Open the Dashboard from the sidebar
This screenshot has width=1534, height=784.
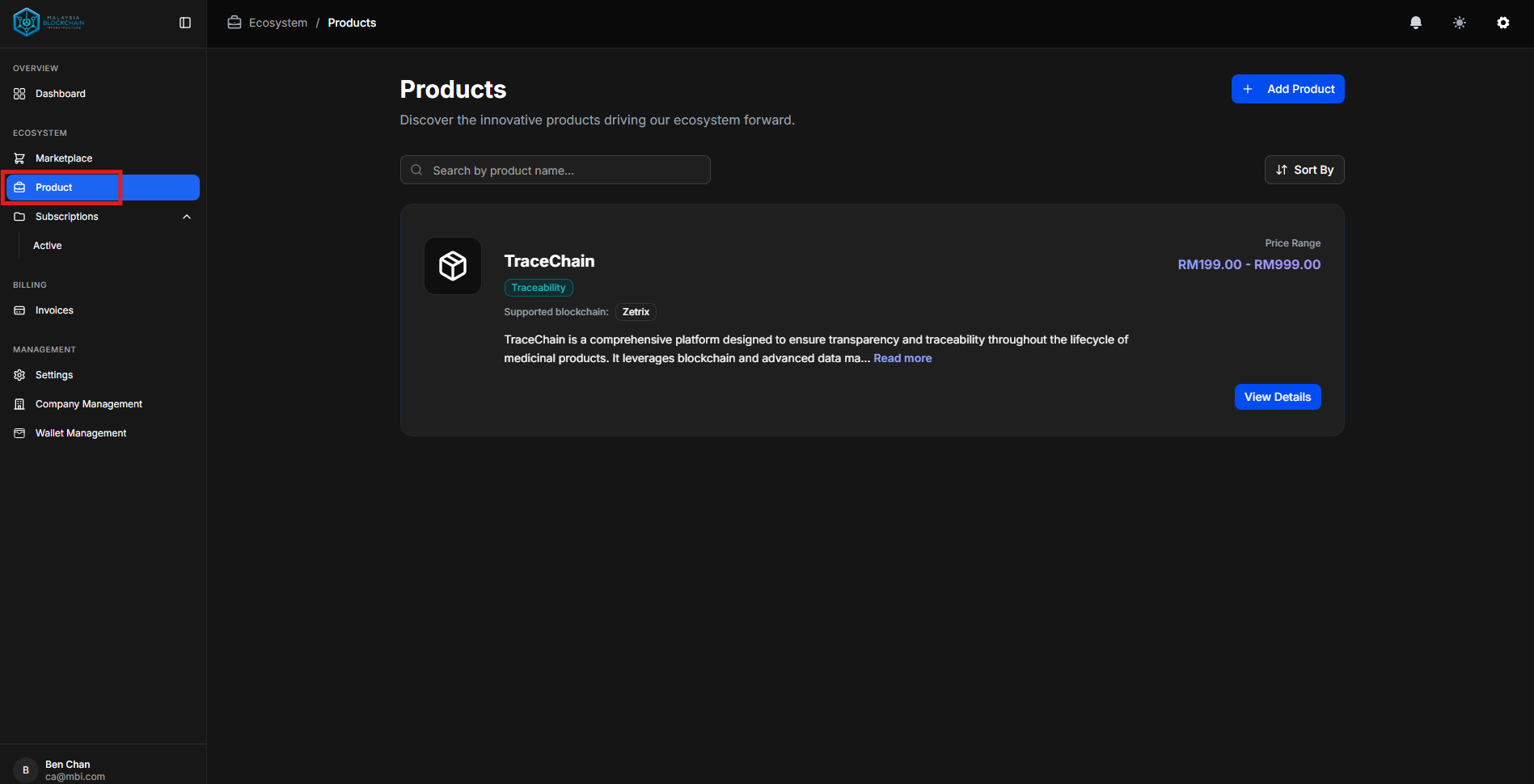pyautogui.click(x=59, y=93)
